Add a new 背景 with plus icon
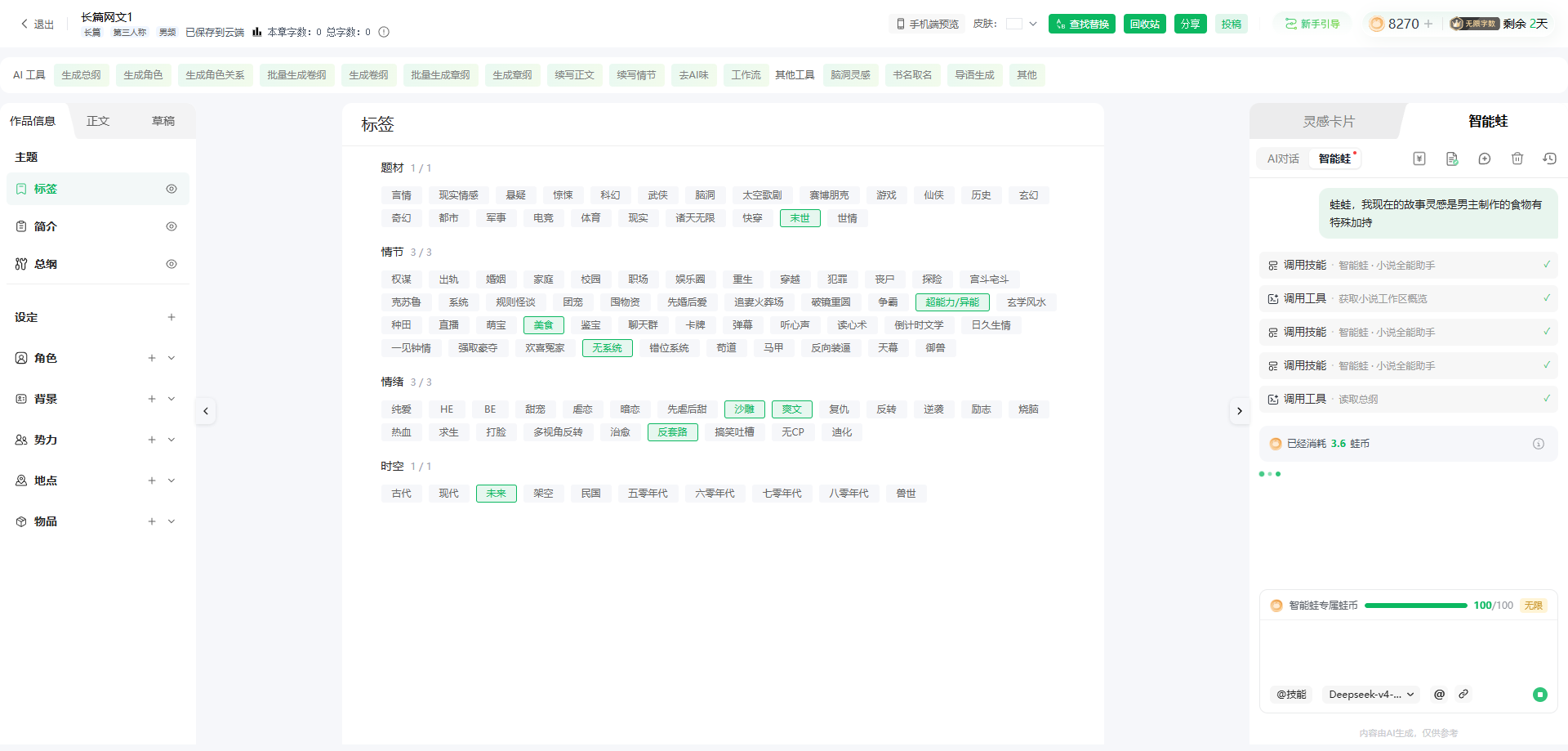The width and height of the screenshot is (1568, 751). (152, 399)
